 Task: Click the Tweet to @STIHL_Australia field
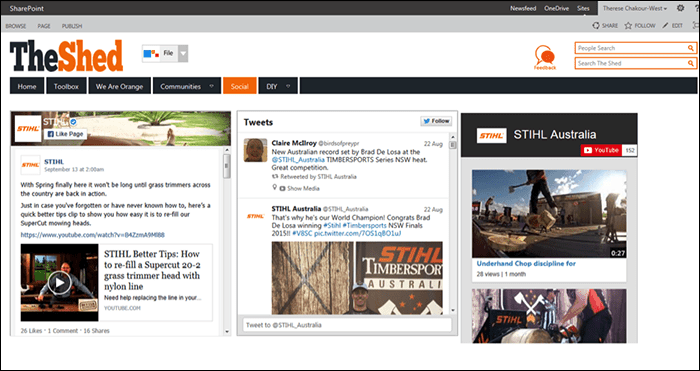click(347, 325)
